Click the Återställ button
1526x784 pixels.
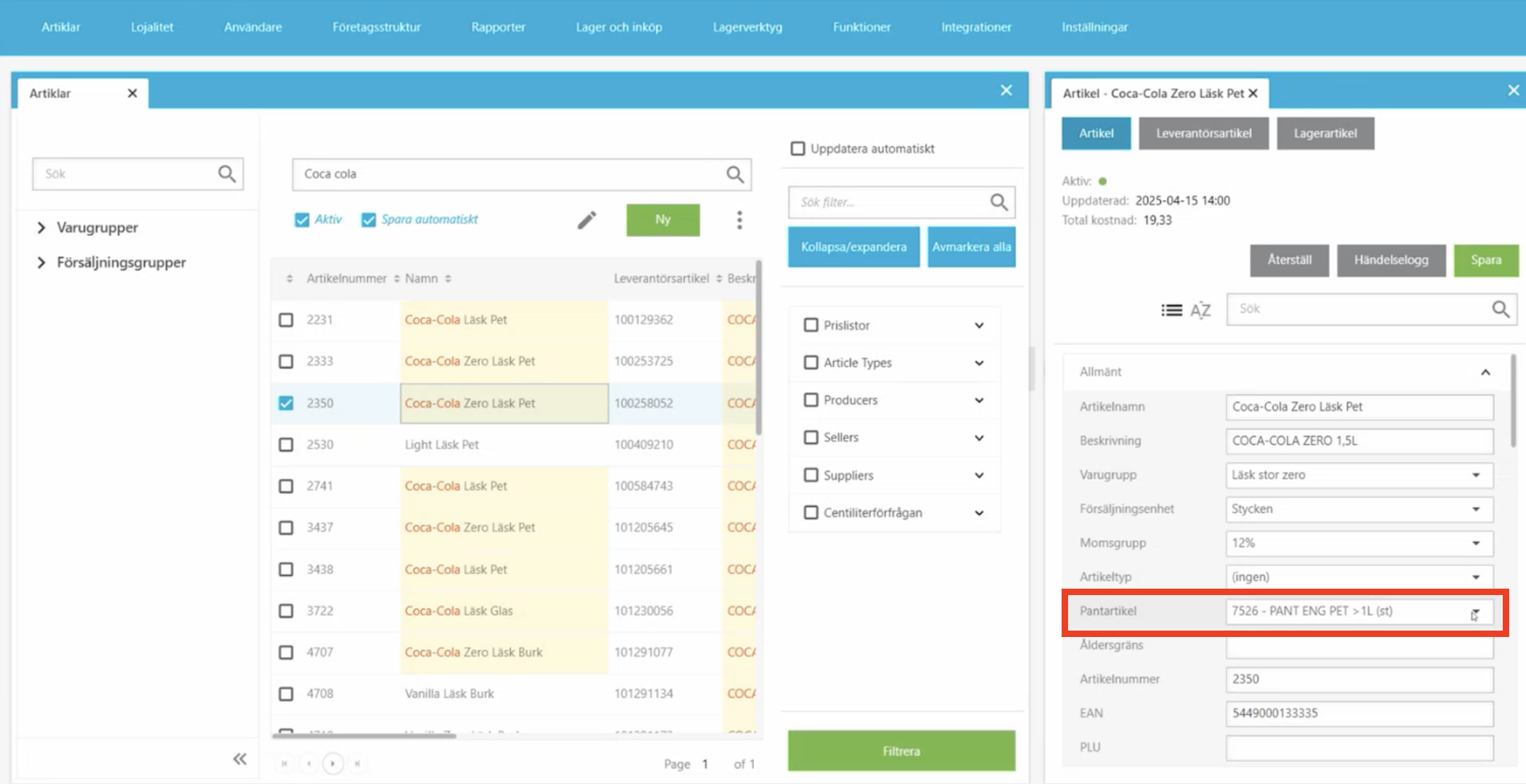point(1289,260)
